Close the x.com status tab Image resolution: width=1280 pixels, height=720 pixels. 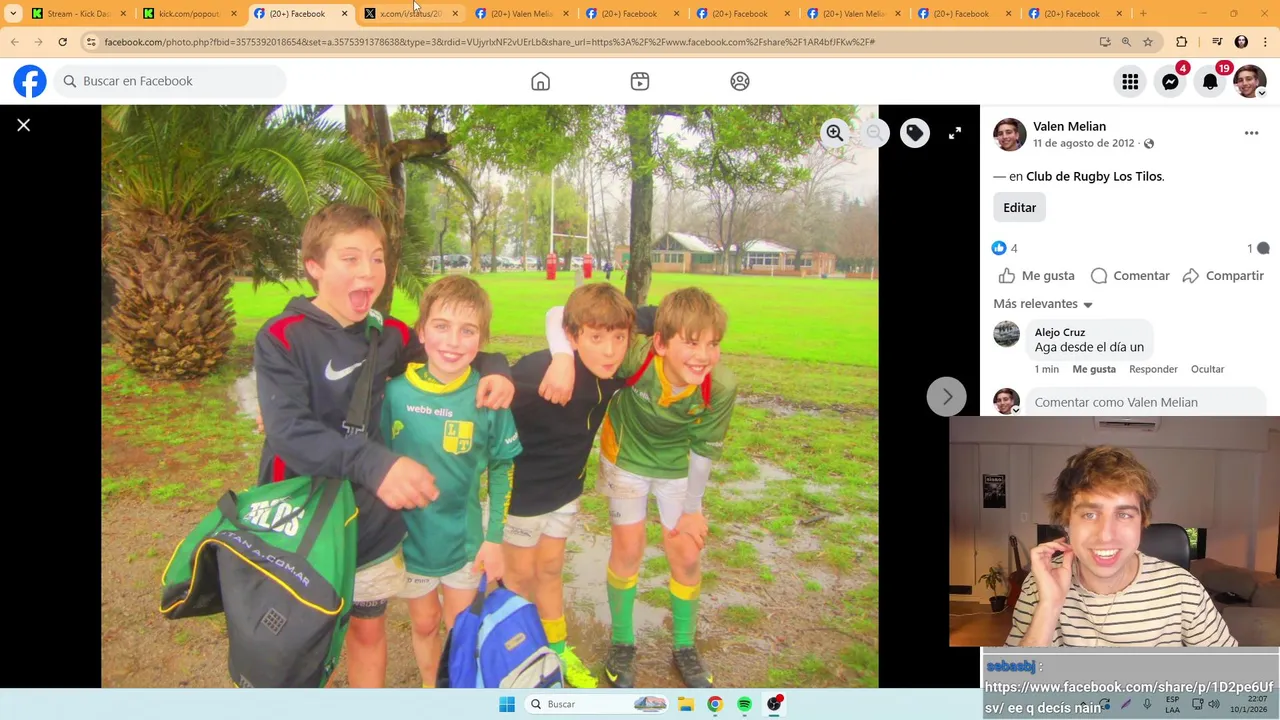455,14
